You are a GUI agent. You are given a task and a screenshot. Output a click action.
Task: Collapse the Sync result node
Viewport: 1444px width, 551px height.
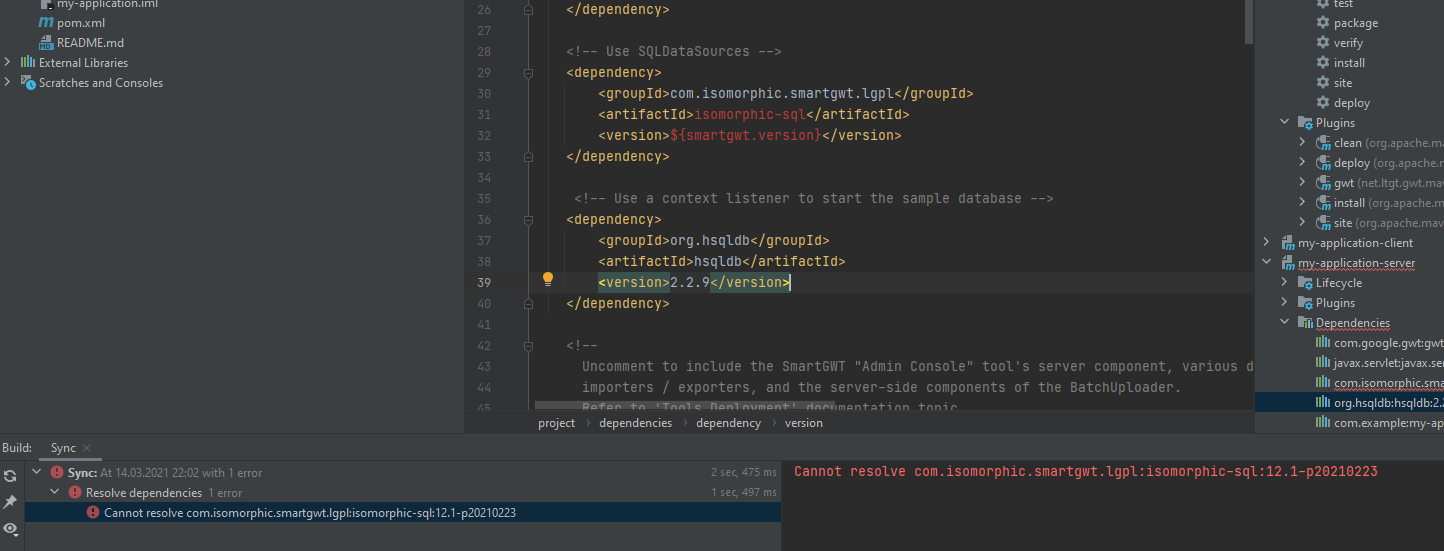37,472
